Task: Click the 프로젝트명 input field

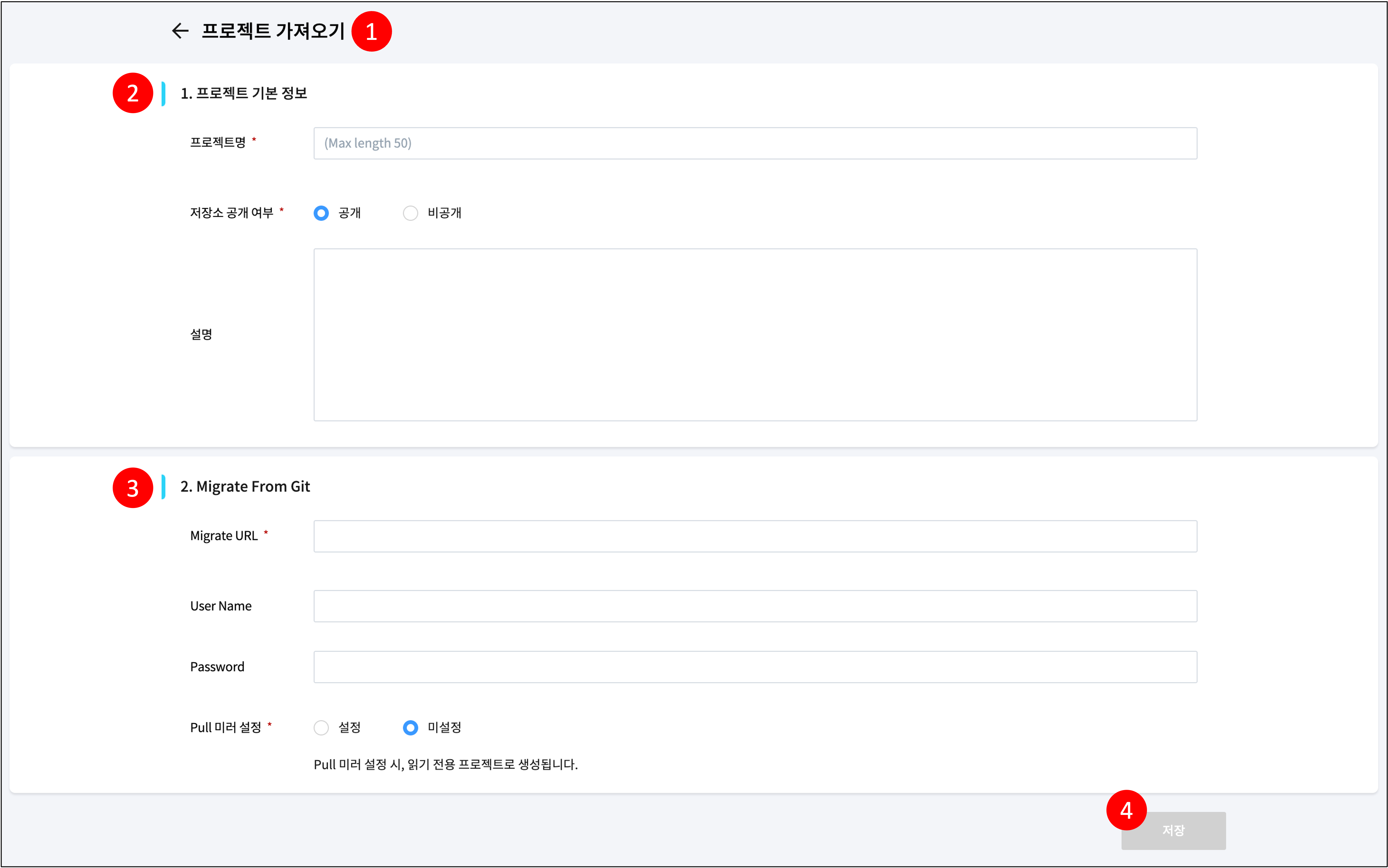Action: pyautogui.click(x=755, y=144)
